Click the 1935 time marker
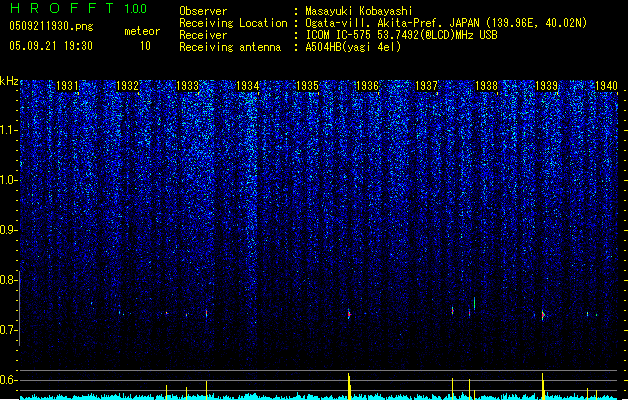629x400 pixels. (x=307, y=86)
